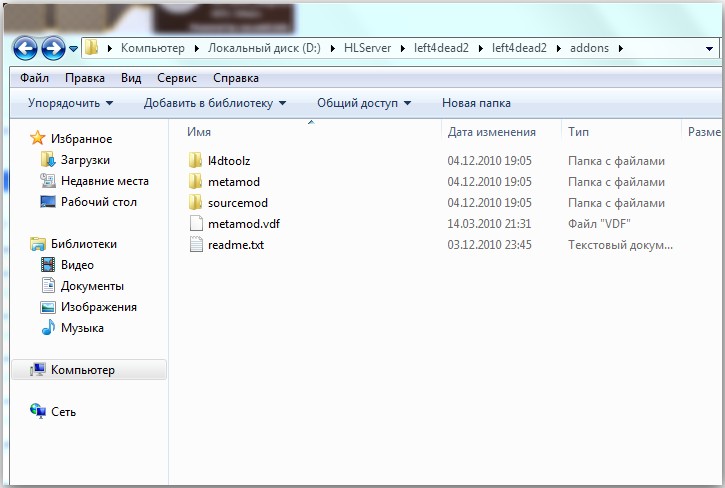
Task: Open the Файл menu
Action: (x=34, y=78)
